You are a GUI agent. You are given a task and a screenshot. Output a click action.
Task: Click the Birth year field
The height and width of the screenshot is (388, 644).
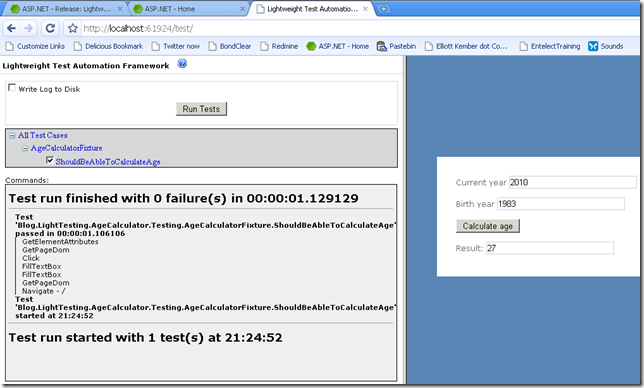point(561,204)
